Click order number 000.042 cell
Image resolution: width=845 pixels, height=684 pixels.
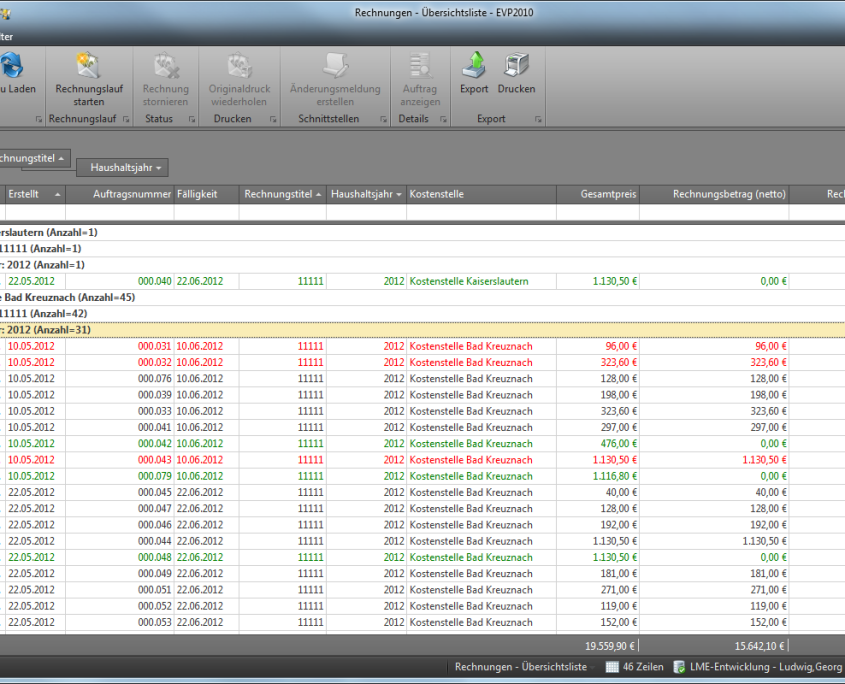[x=120, y=444]
